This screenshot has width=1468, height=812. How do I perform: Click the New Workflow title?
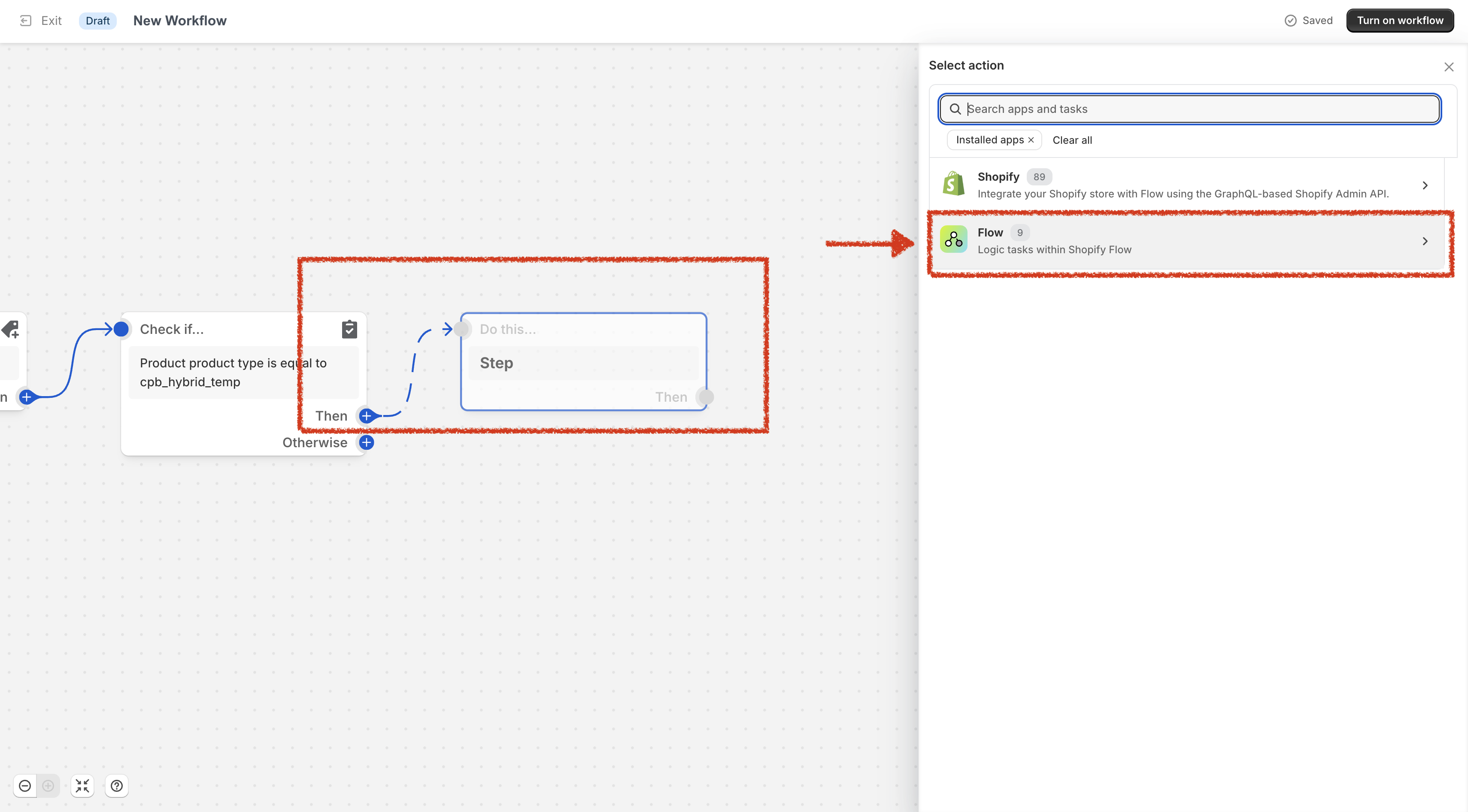(180, 21)
